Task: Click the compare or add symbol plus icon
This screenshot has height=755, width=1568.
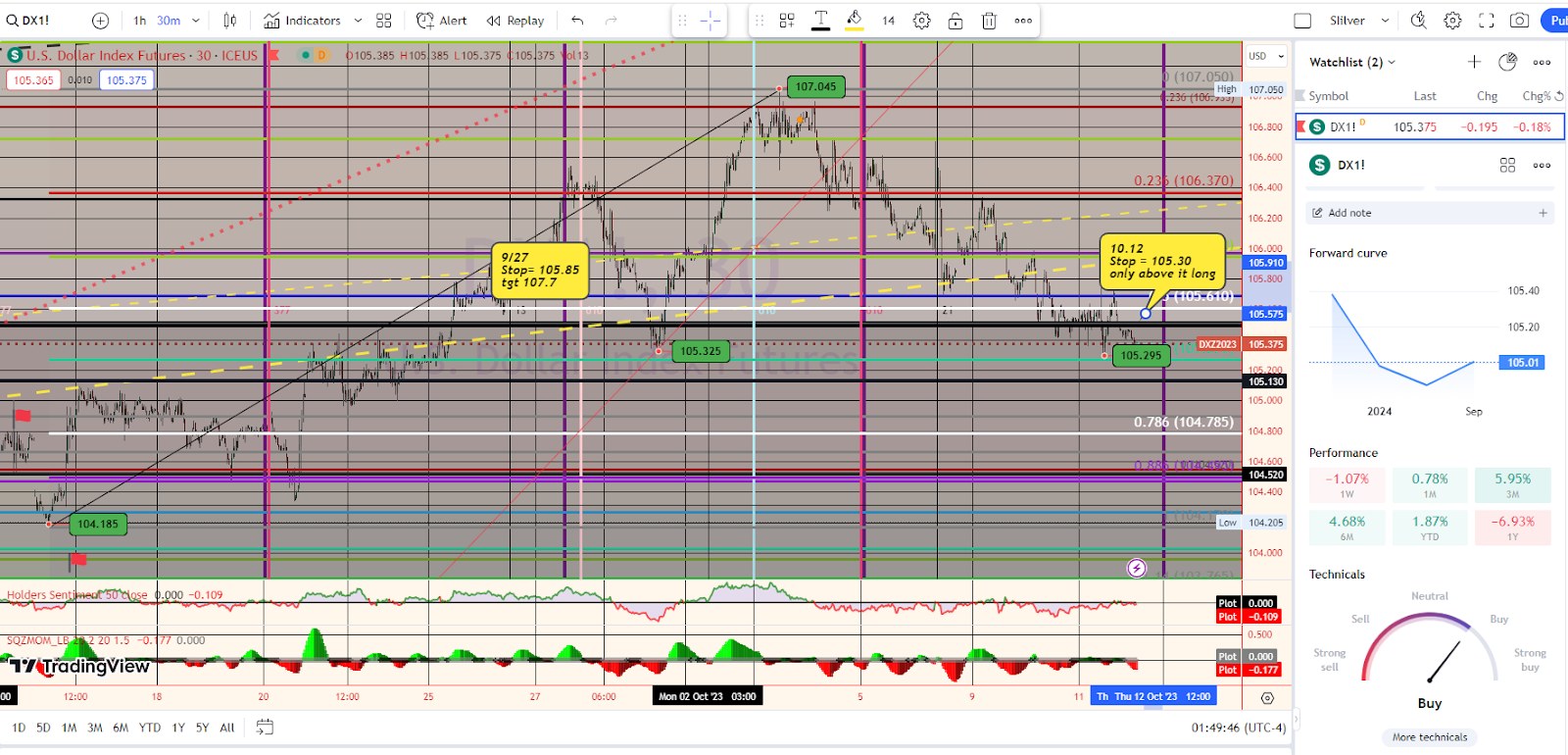Action: click(100, 21)
